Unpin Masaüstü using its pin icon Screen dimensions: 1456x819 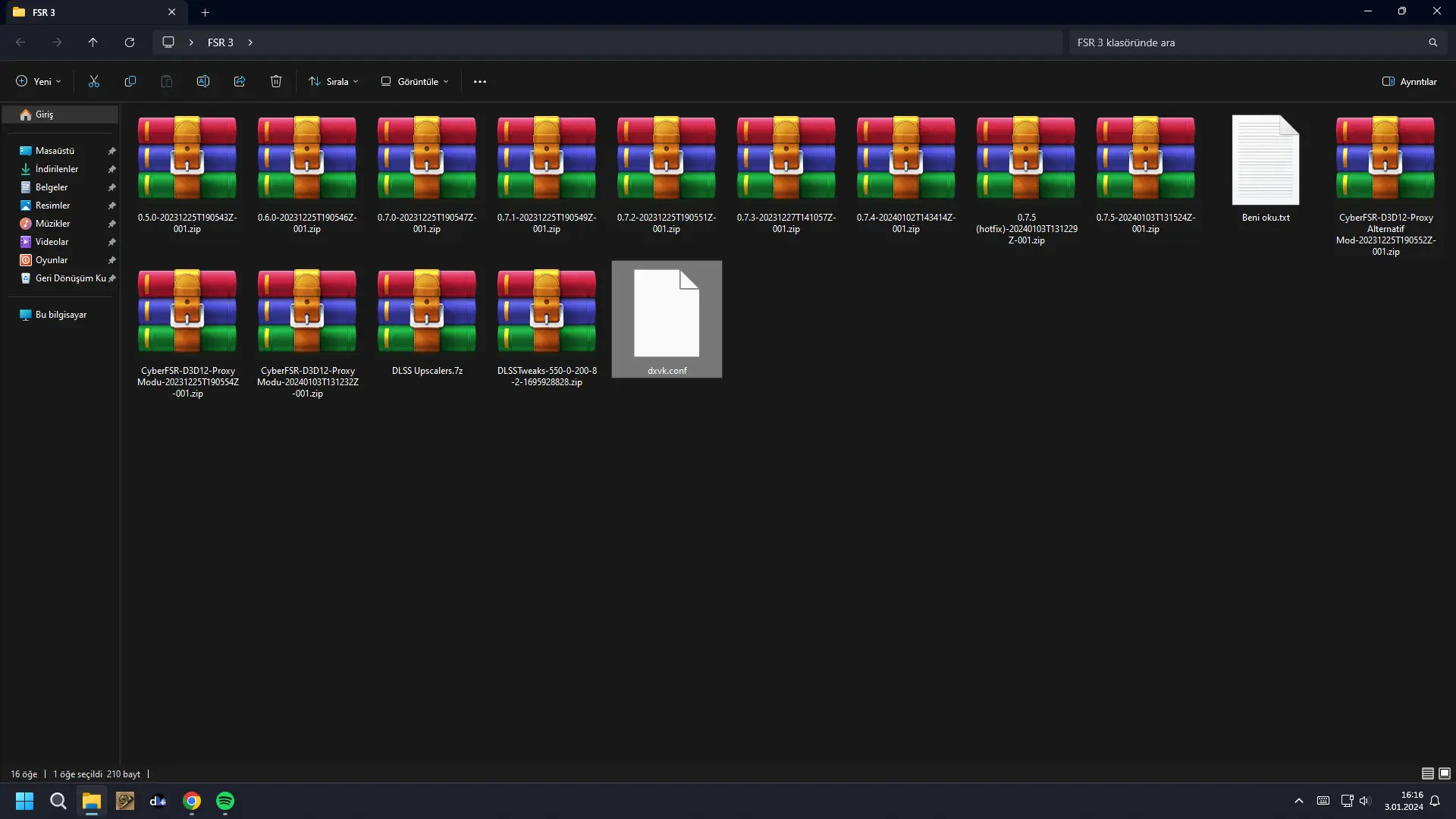(112, 151)
